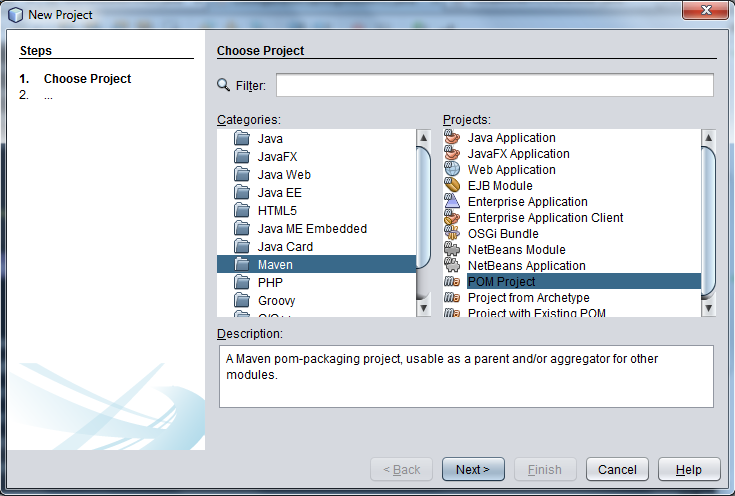This screenshot has height=496, width=735.
Task: Select the HTML5 category
Action: click(x=277, y=211)
